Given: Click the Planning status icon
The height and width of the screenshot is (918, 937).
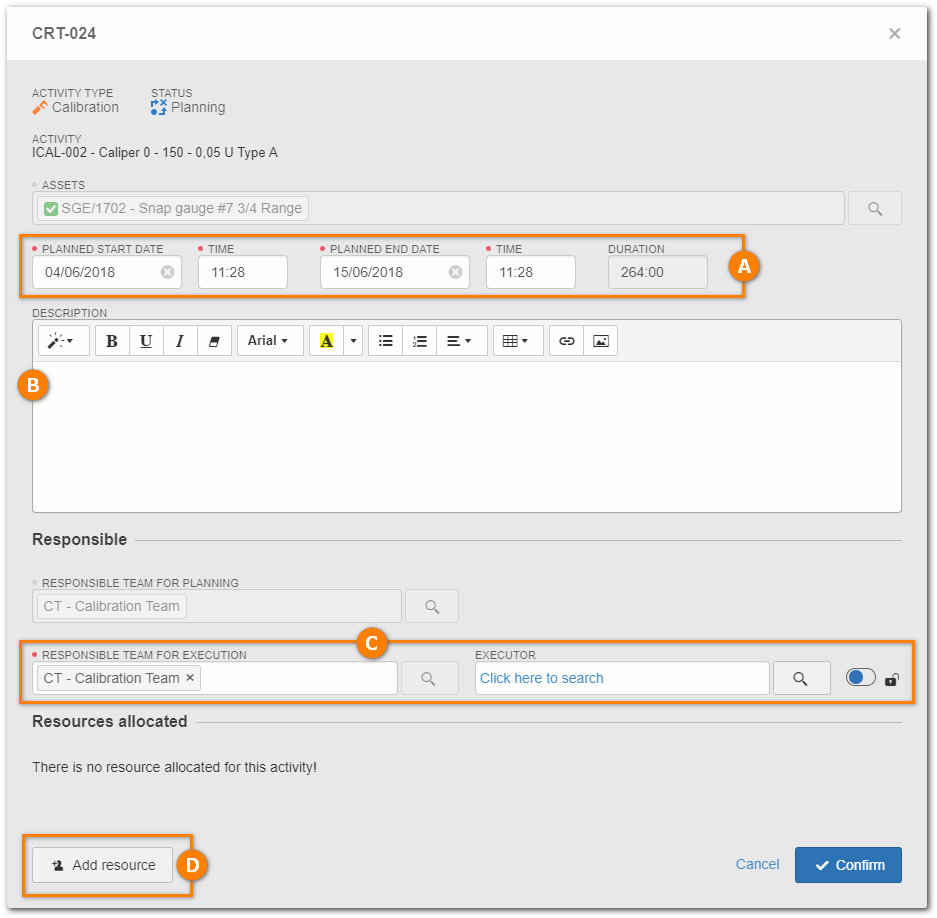Looking at the screenshot, I should pos(158,108).
